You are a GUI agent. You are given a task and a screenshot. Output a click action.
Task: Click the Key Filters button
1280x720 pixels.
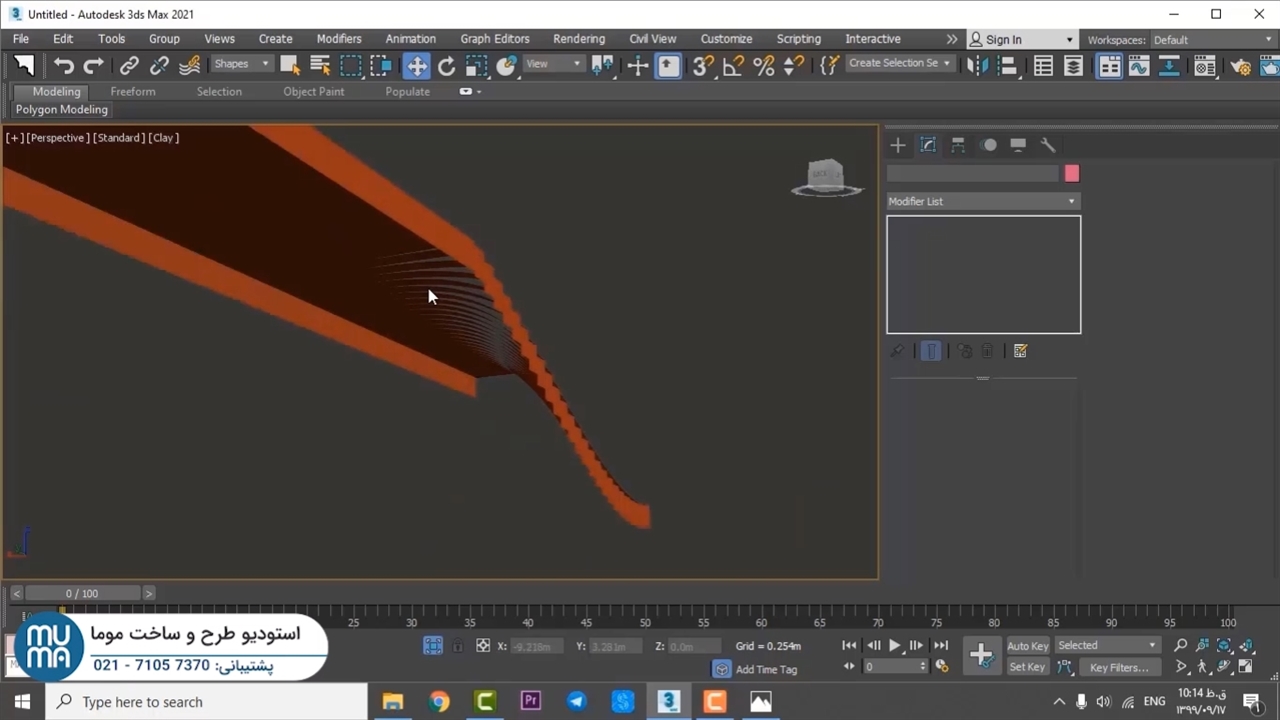[x=1119, y=667]
